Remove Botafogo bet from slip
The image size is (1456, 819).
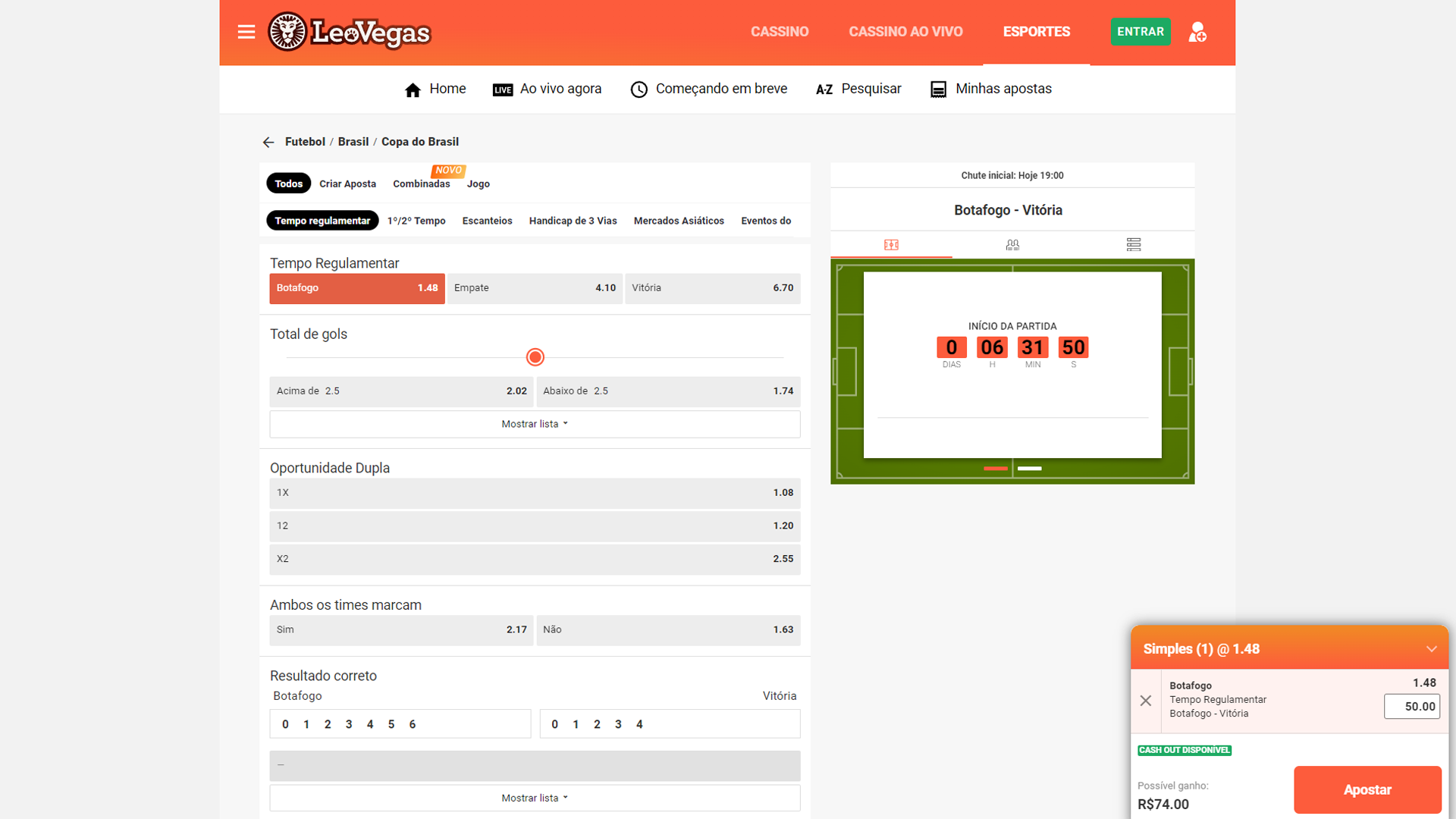[x=1146, y=701]
